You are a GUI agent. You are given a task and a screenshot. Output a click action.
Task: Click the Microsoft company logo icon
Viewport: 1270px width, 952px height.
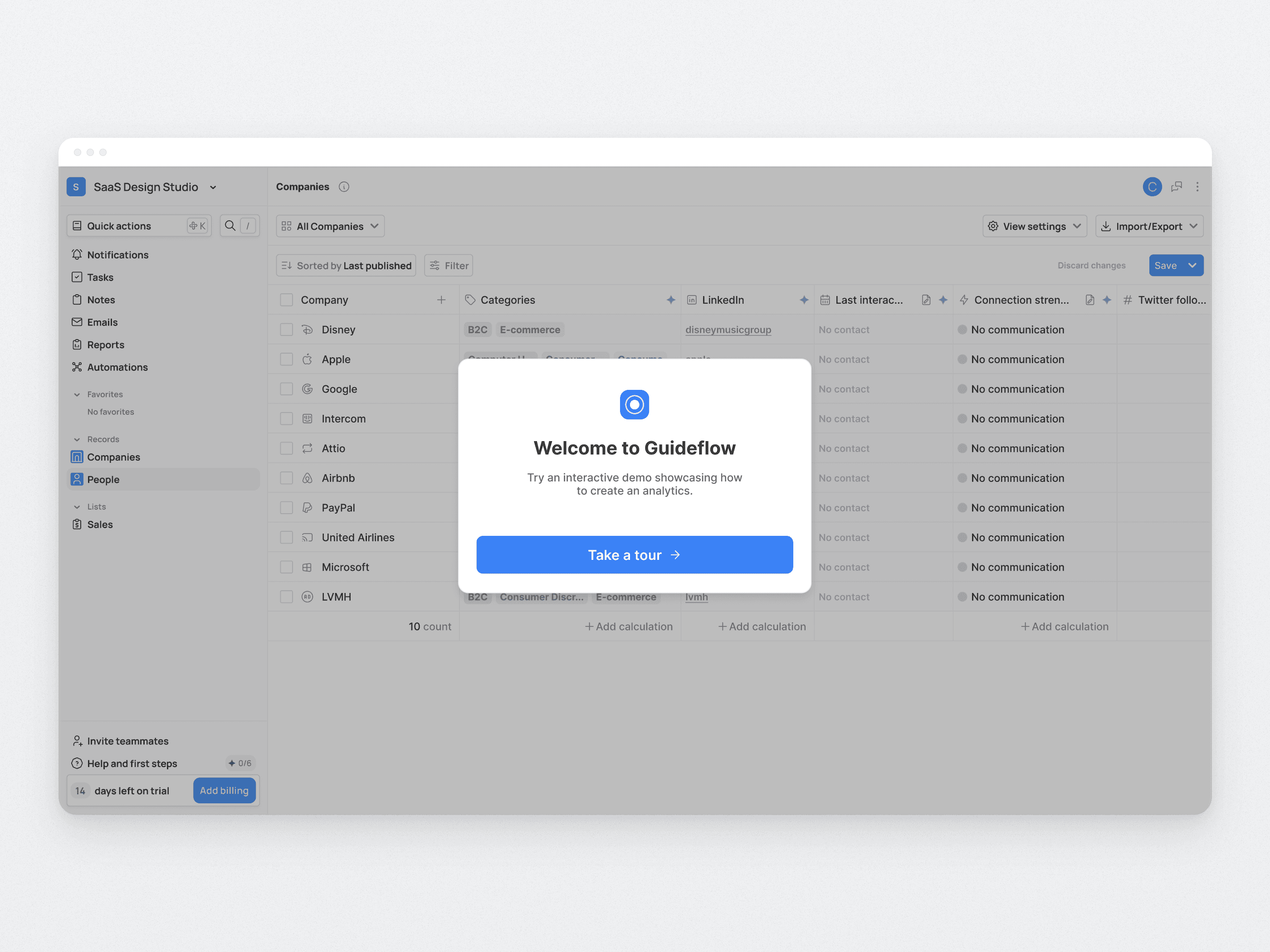(x=307, y=568)
